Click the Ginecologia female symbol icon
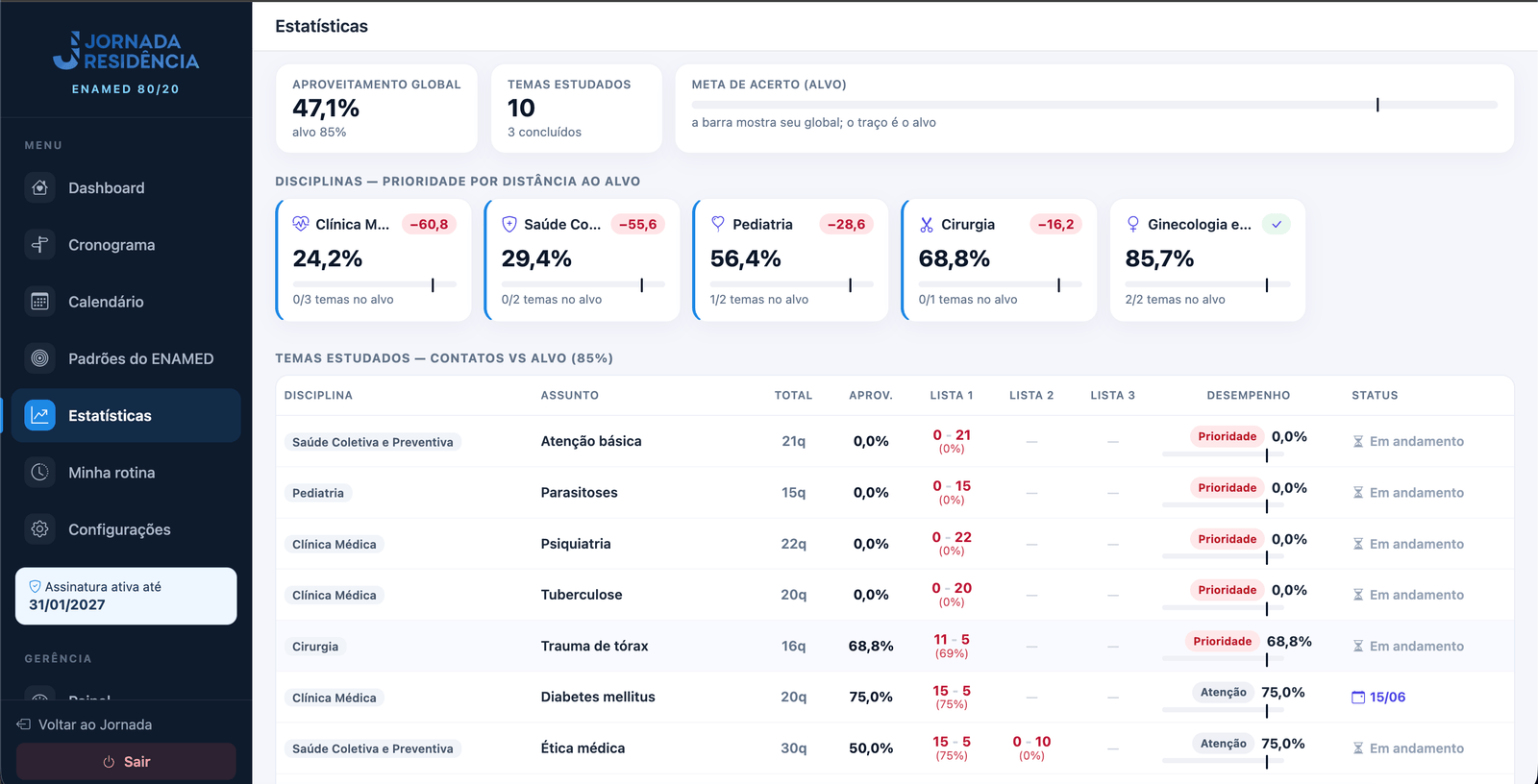 click(1133, 224)
